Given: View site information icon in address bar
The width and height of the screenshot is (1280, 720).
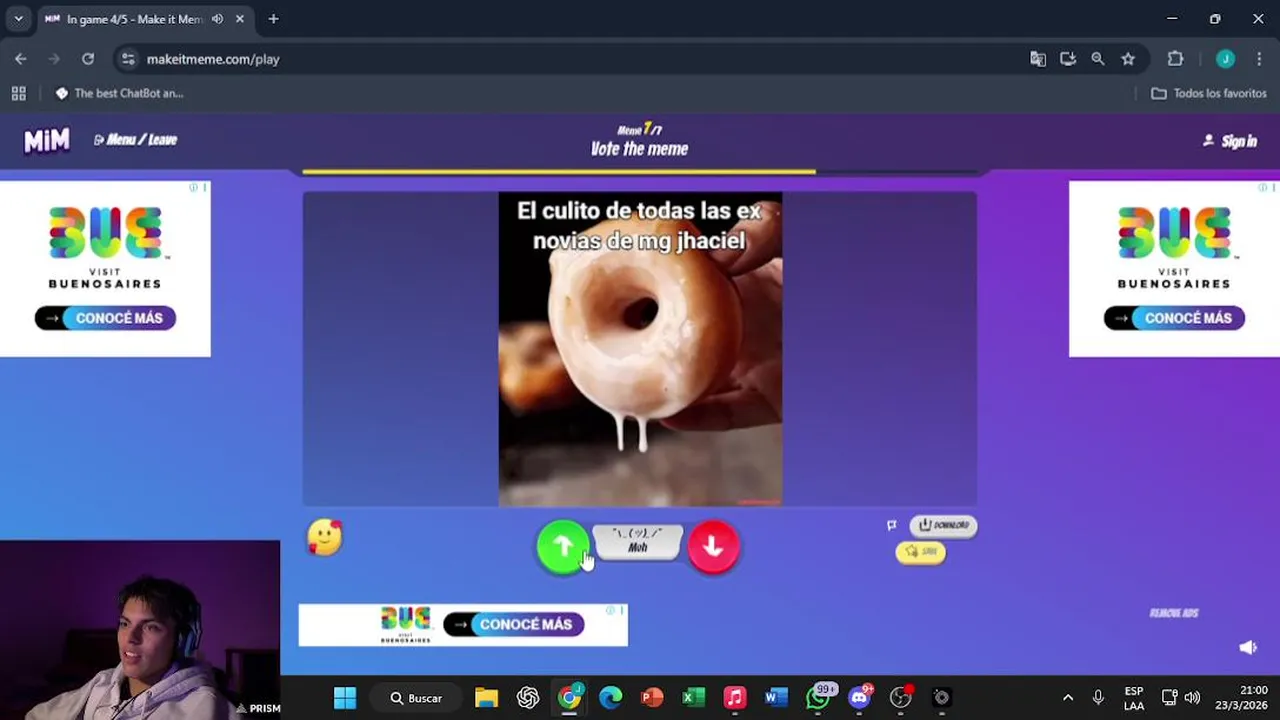Looking at the screenshot, I should (x=128, y=59).
